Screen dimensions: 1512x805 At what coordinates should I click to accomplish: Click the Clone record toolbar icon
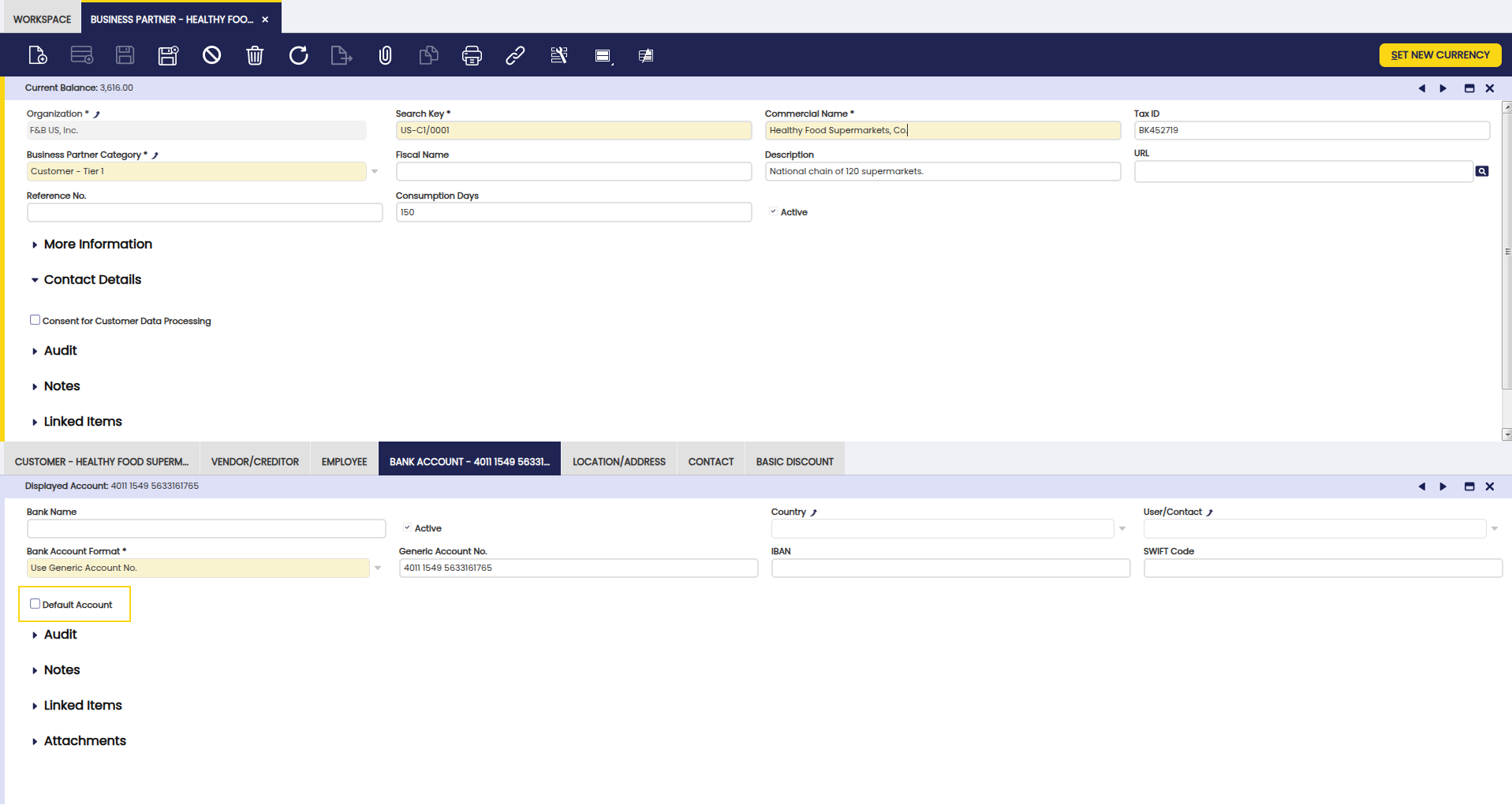(428, 55)
